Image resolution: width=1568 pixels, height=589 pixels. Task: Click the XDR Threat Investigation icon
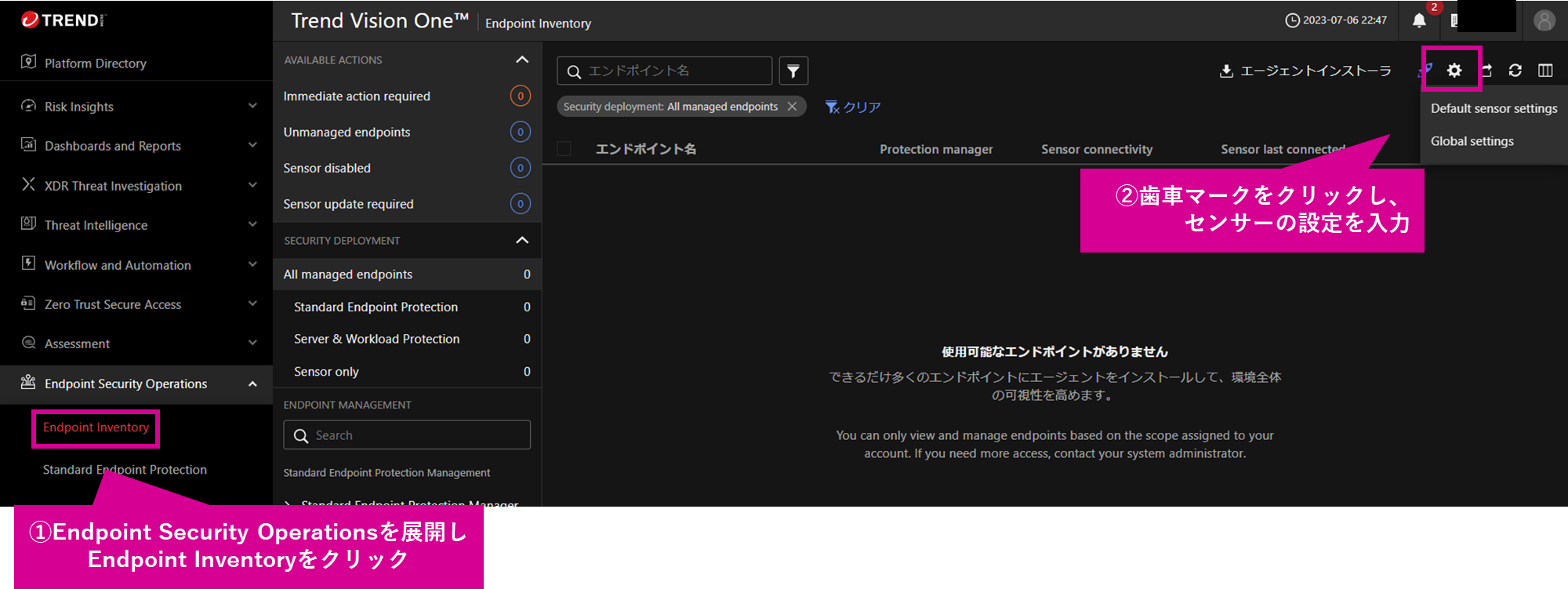28,184
